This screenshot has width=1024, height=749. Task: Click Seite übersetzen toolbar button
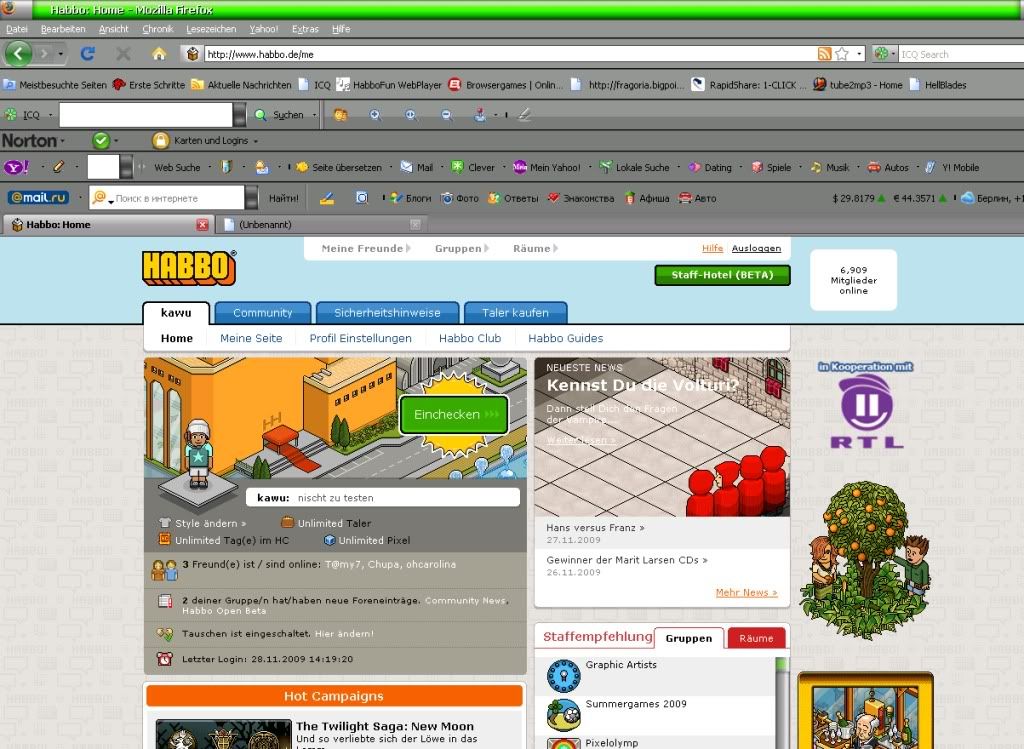[x=339, y=167]
